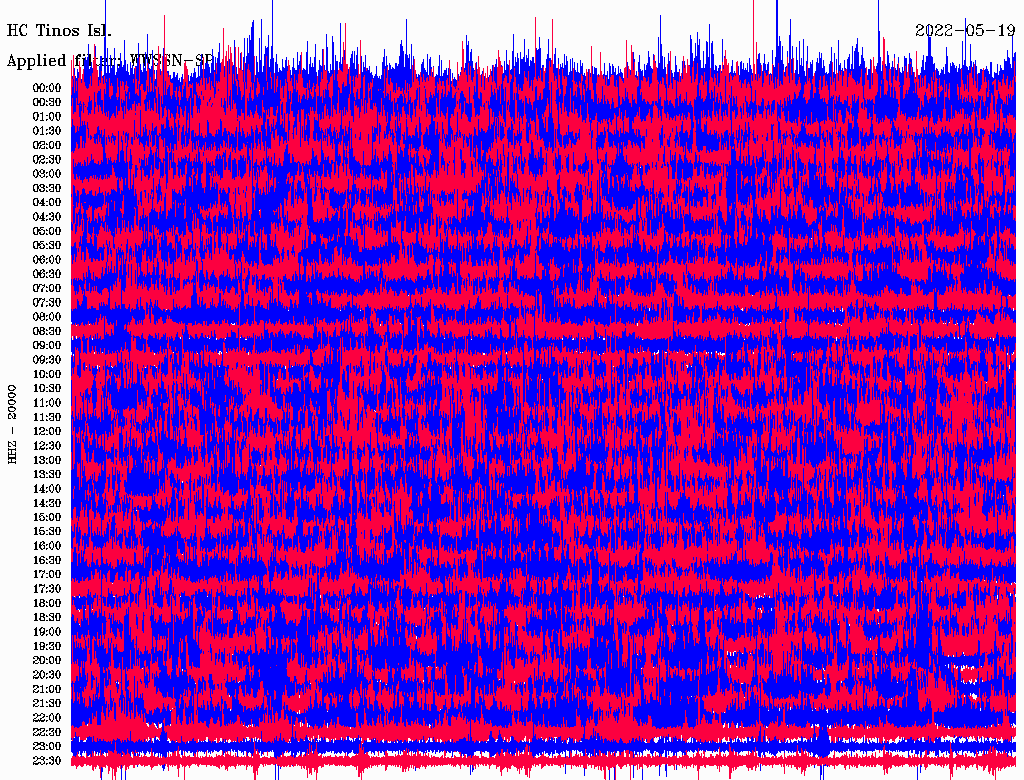The height and width of the screenshot is (780, 1024).
Task: Select the 22:30 time row label
Action: pos(47,732)
